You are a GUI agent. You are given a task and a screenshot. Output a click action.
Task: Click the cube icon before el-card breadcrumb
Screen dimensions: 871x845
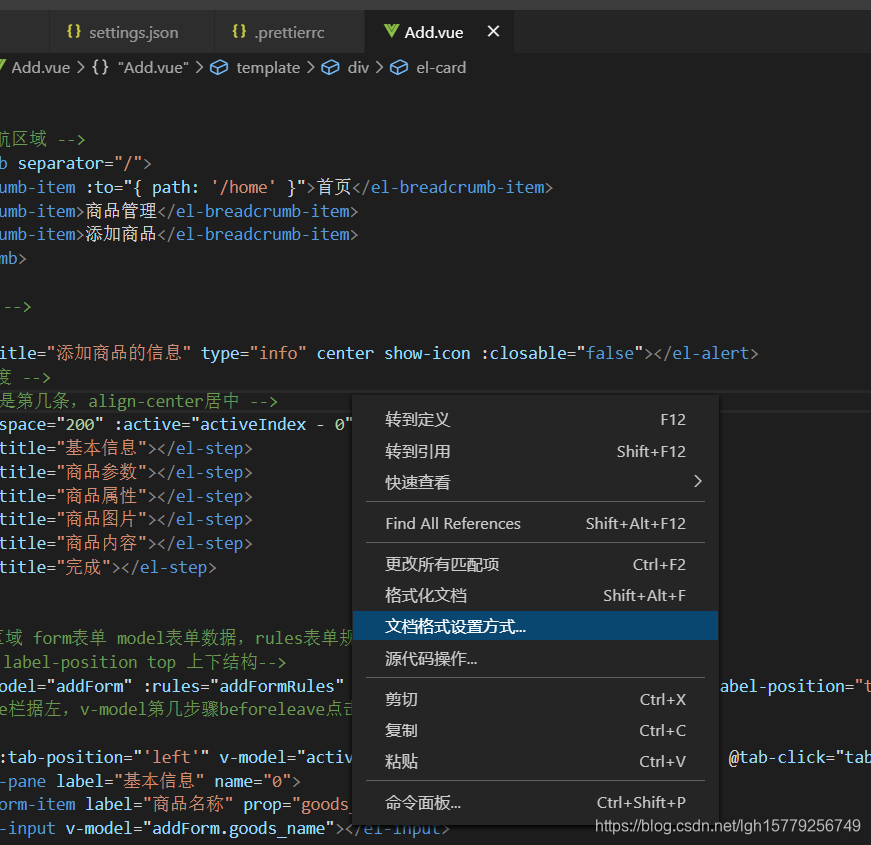399,67
